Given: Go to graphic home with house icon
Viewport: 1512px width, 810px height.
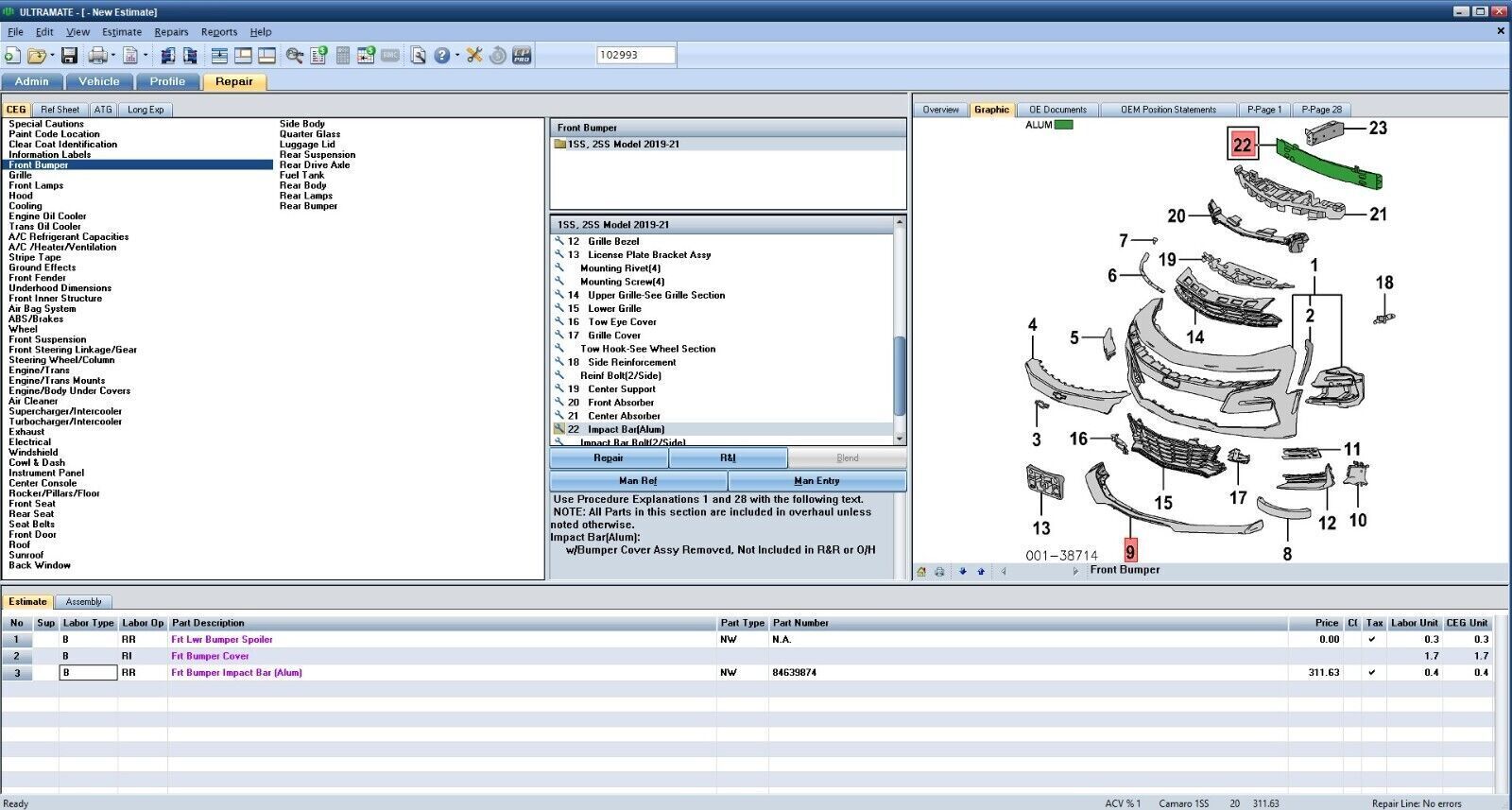Looking at the screenshot, I should [921, 572].
